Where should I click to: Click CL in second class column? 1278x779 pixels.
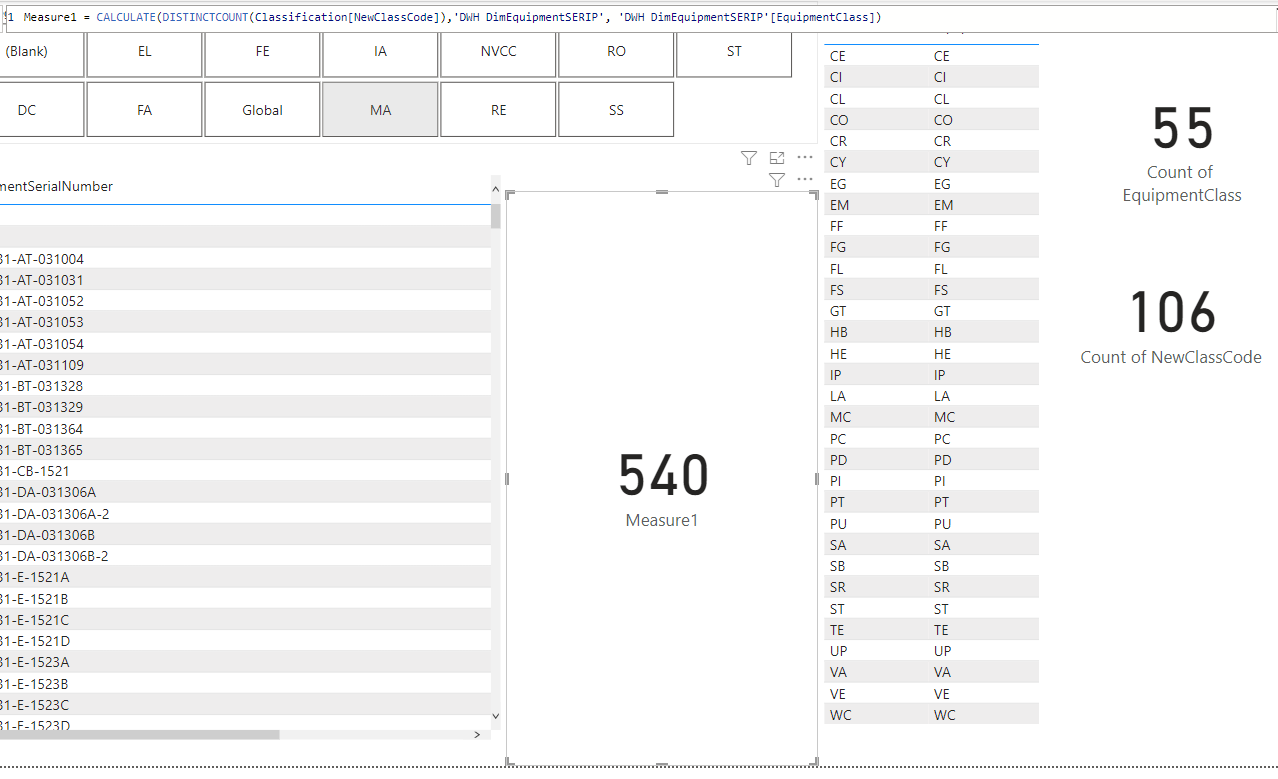[x=941, y=99]
